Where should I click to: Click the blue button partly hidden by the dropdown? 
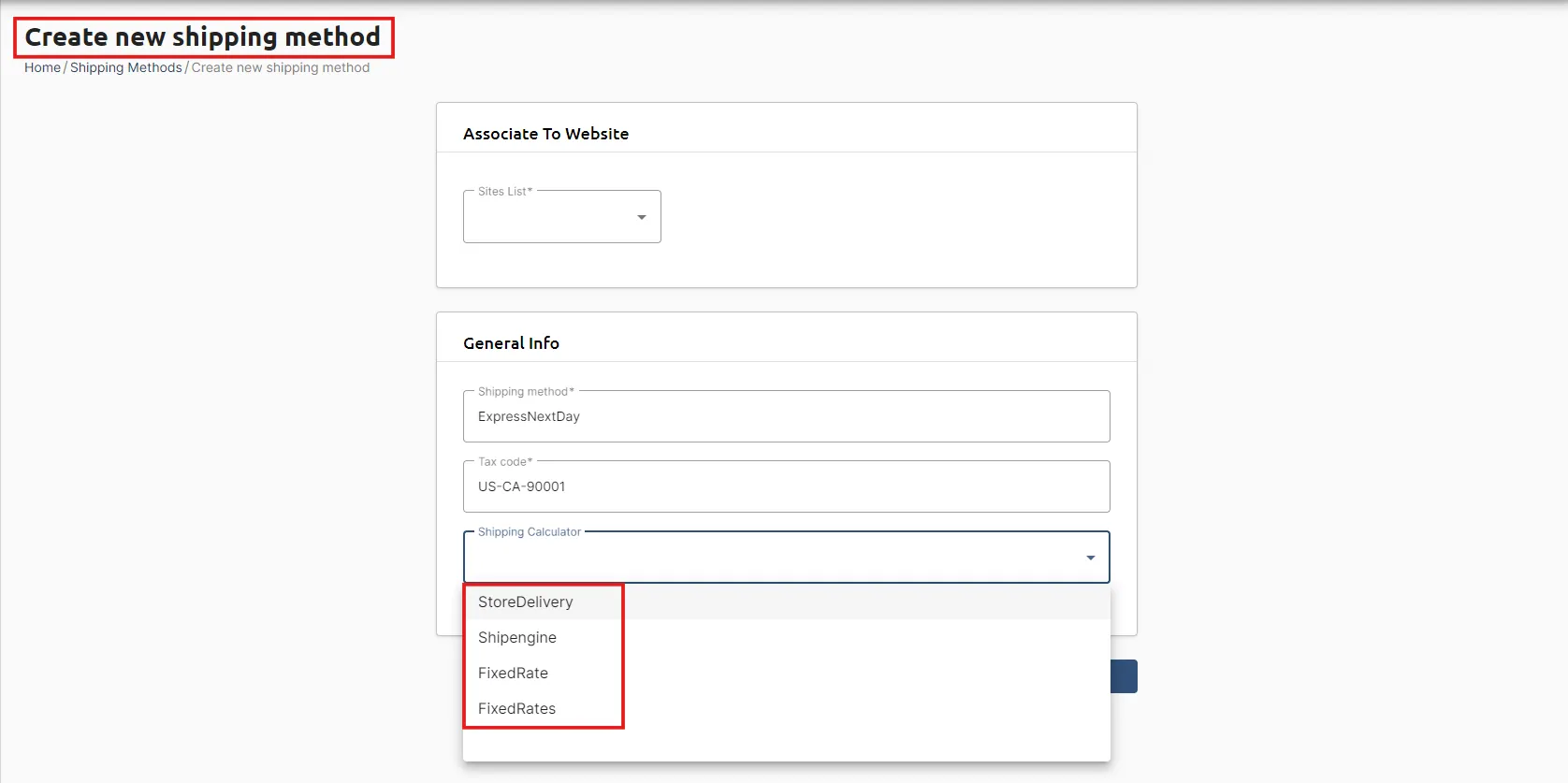(x=1124, y=676)
